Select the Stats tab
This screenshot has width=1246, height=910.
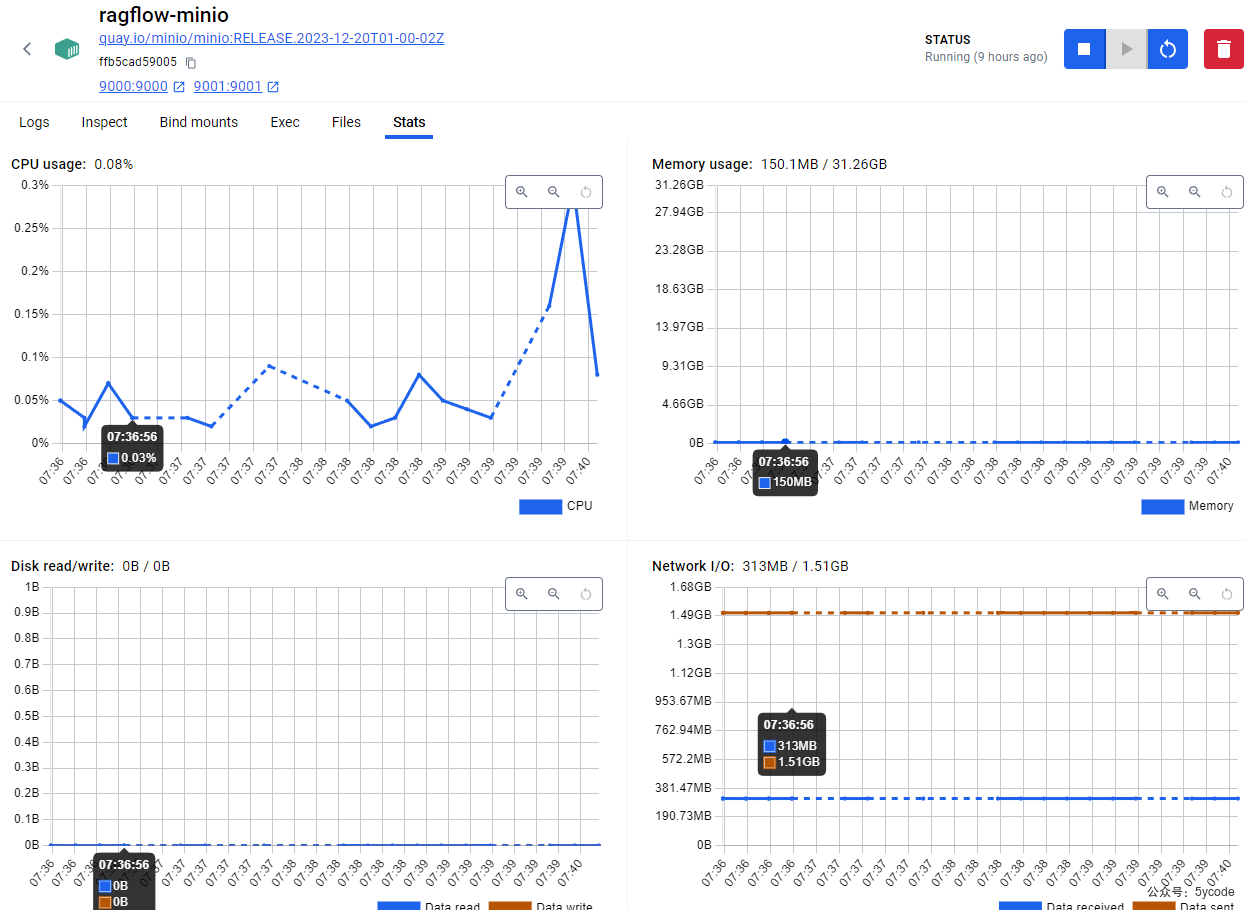pos(409,122)
